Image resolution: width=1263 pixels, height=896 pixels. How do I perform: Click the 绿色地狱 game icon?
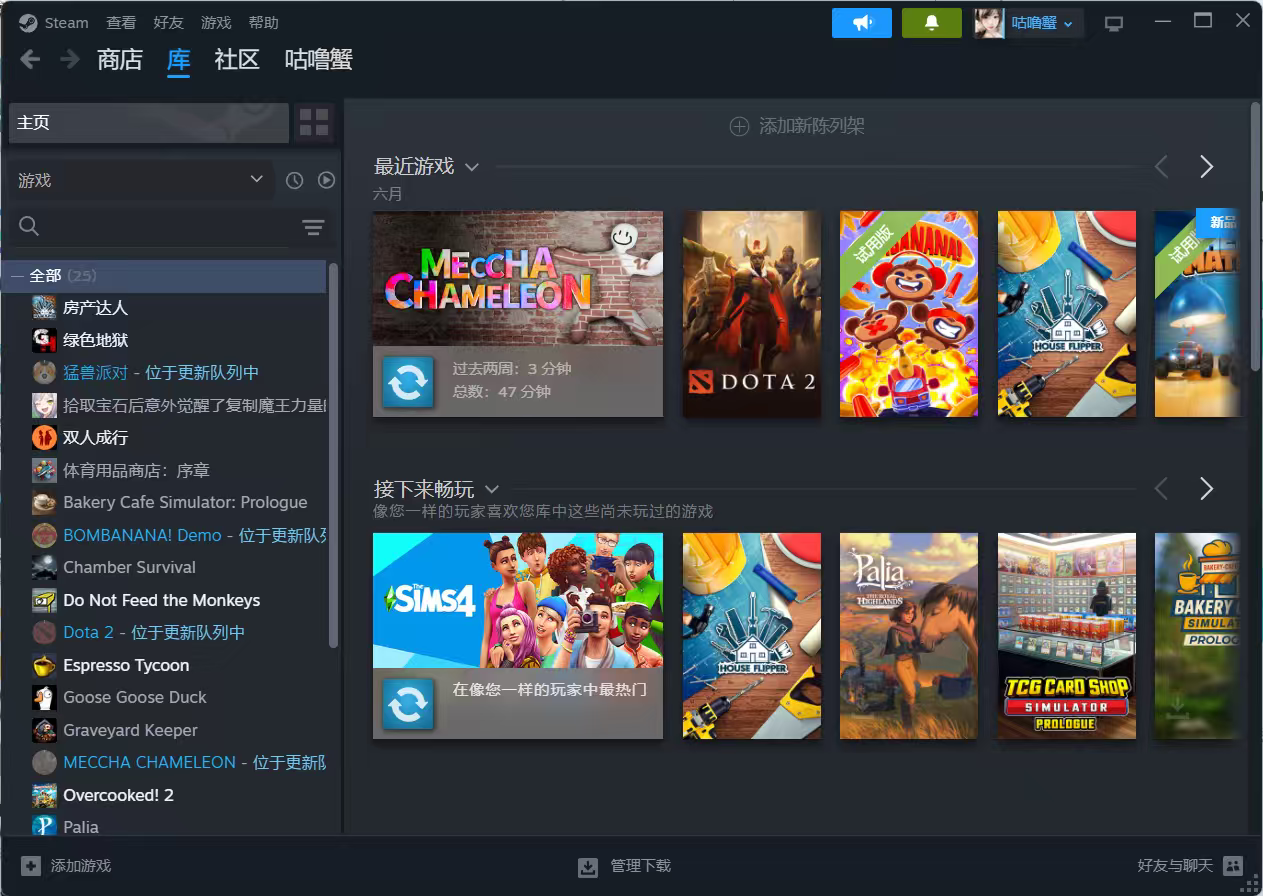tap(44, 340)
